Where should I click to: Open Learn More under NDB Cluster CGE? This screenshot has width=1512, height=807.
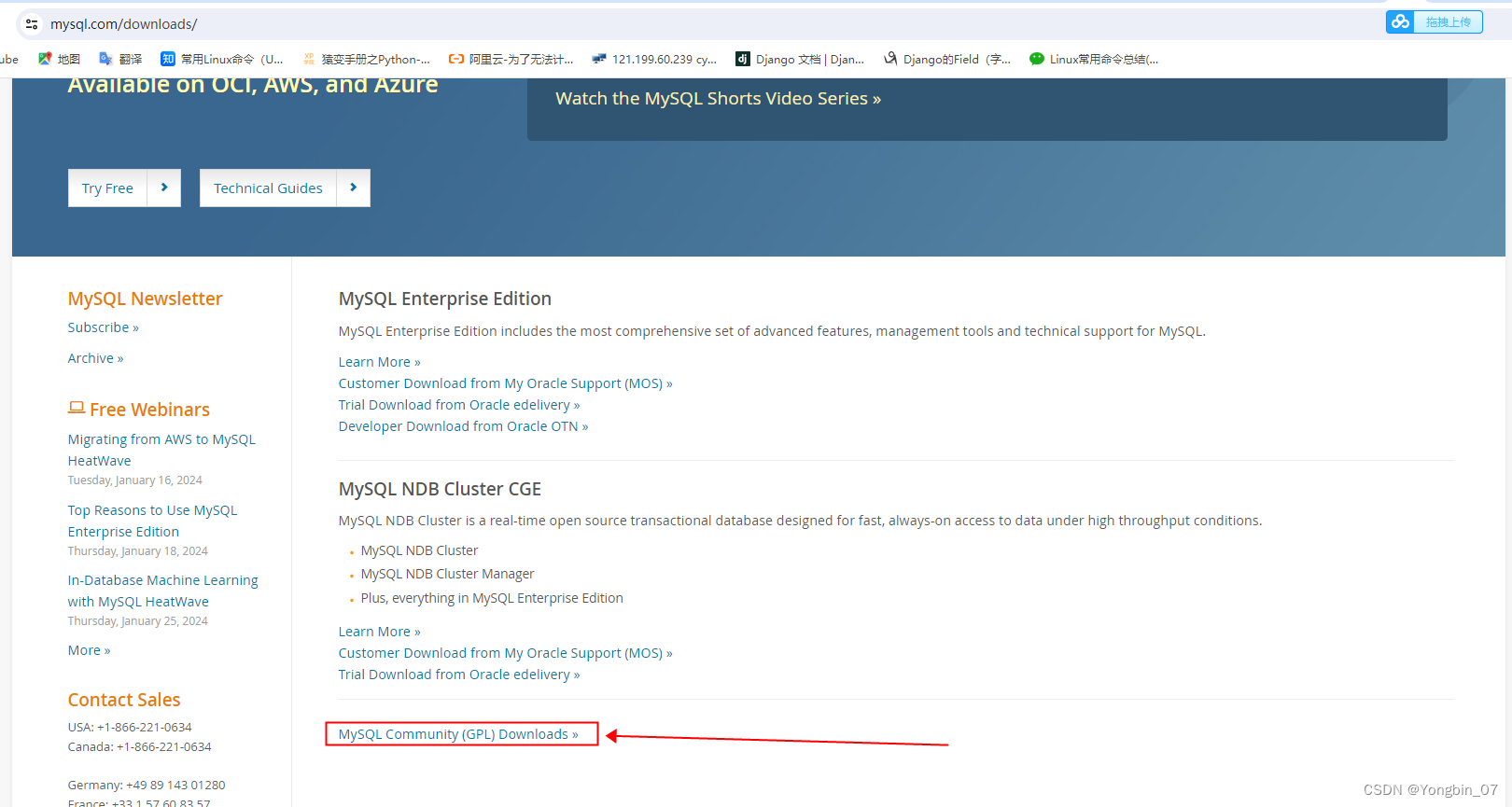pos(379,632)
